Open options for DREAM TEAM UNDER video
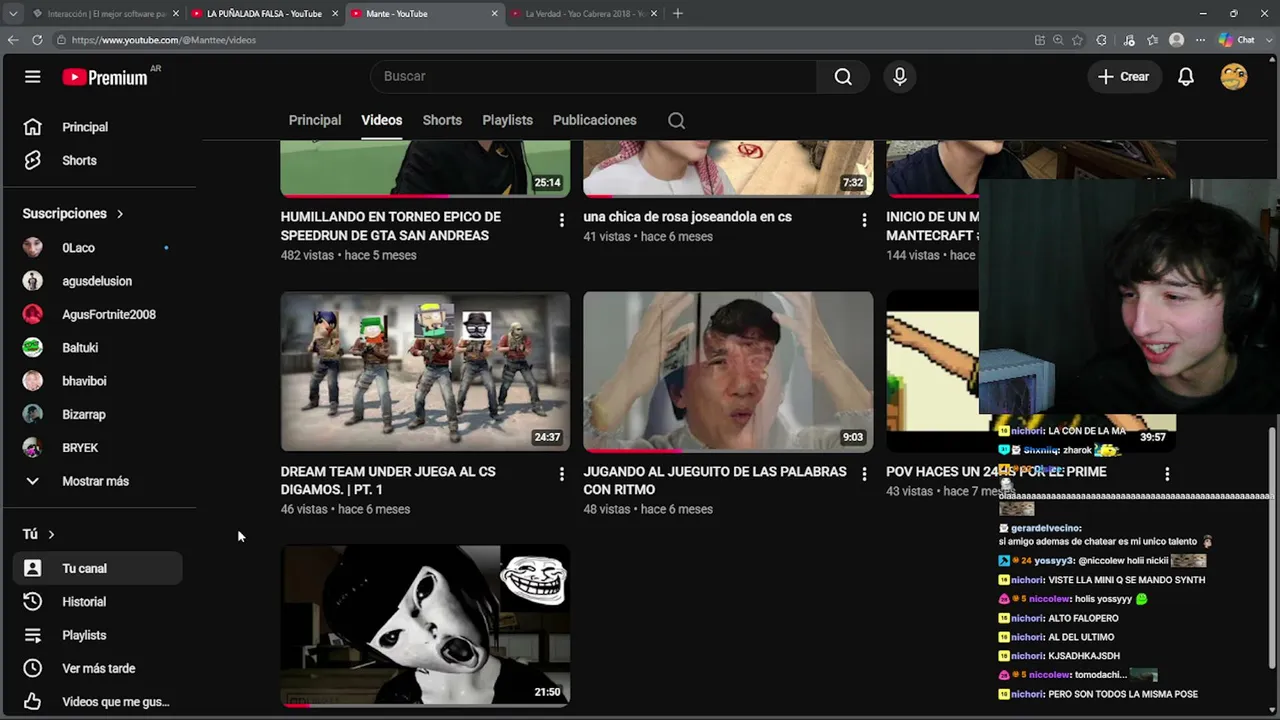This screenshot has width=1280, height=720. [561, 474]
